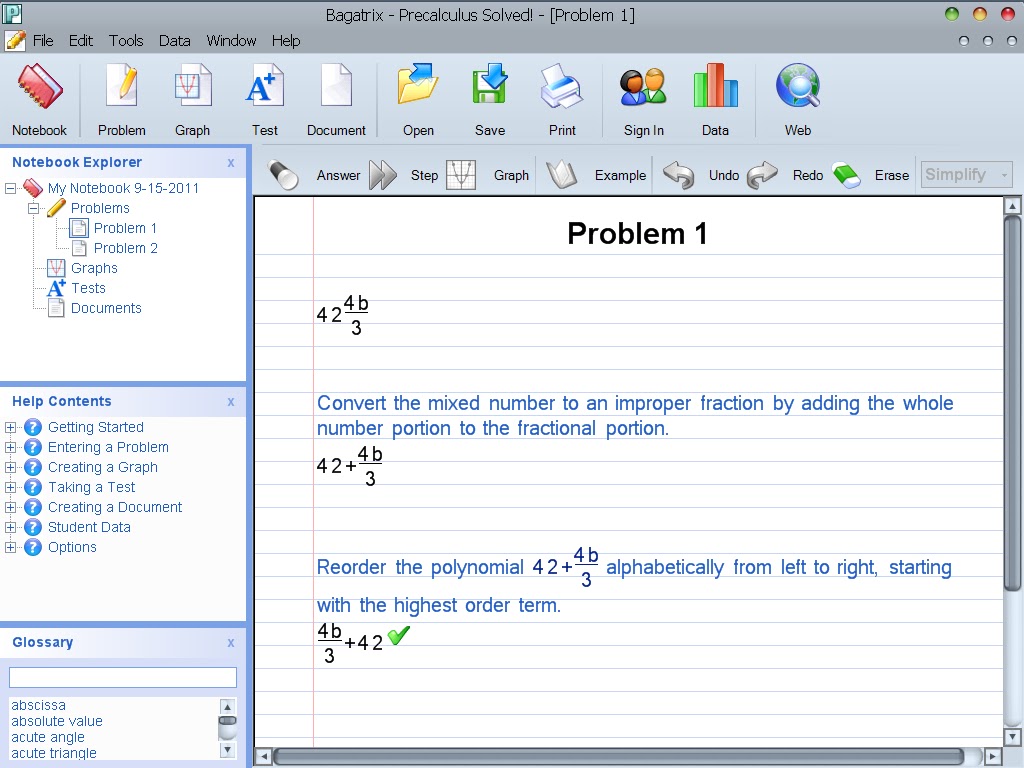Image resolution: width=1024 pixels, height=768 pixels.
Task: Click the Problem 1 heading
Action: [637, 233]
